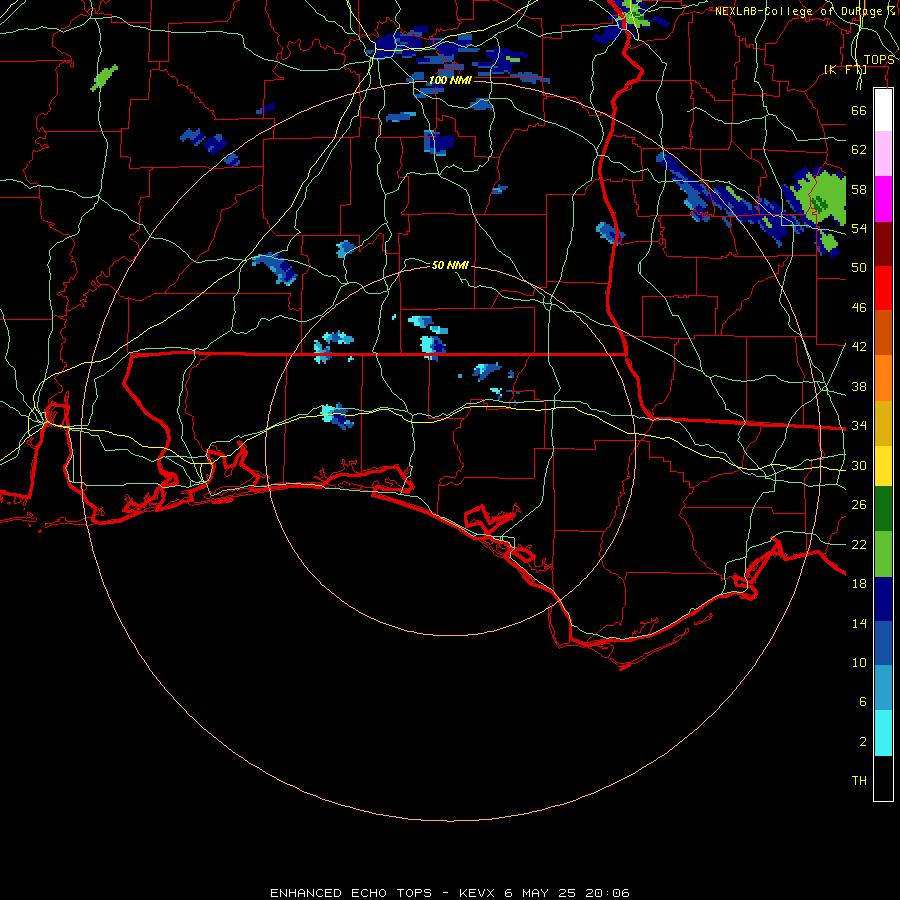Click the "K FT" units label
900x900 pixels.
845,69
